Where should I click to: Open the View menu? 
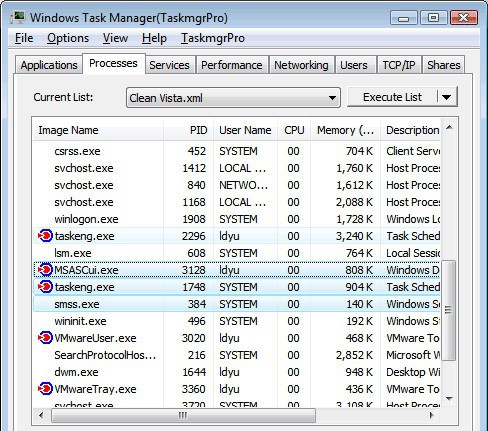pos(115,38)
